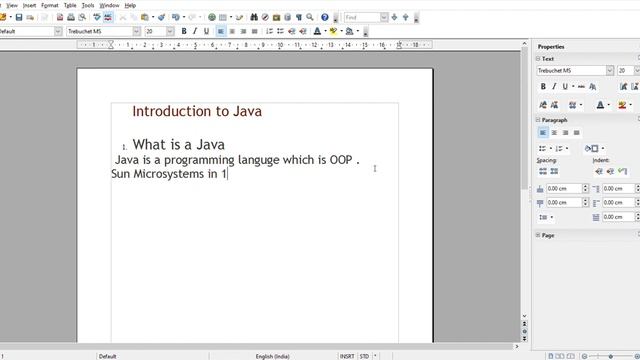Click the Find Next down arrow

coord(394,17)
